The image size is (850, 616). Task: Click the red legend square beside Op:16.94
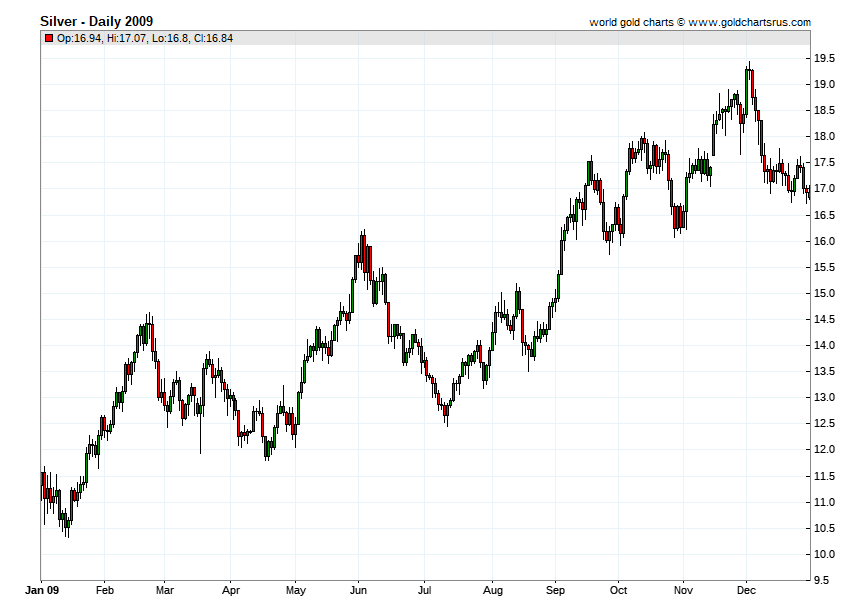point(49,38)
